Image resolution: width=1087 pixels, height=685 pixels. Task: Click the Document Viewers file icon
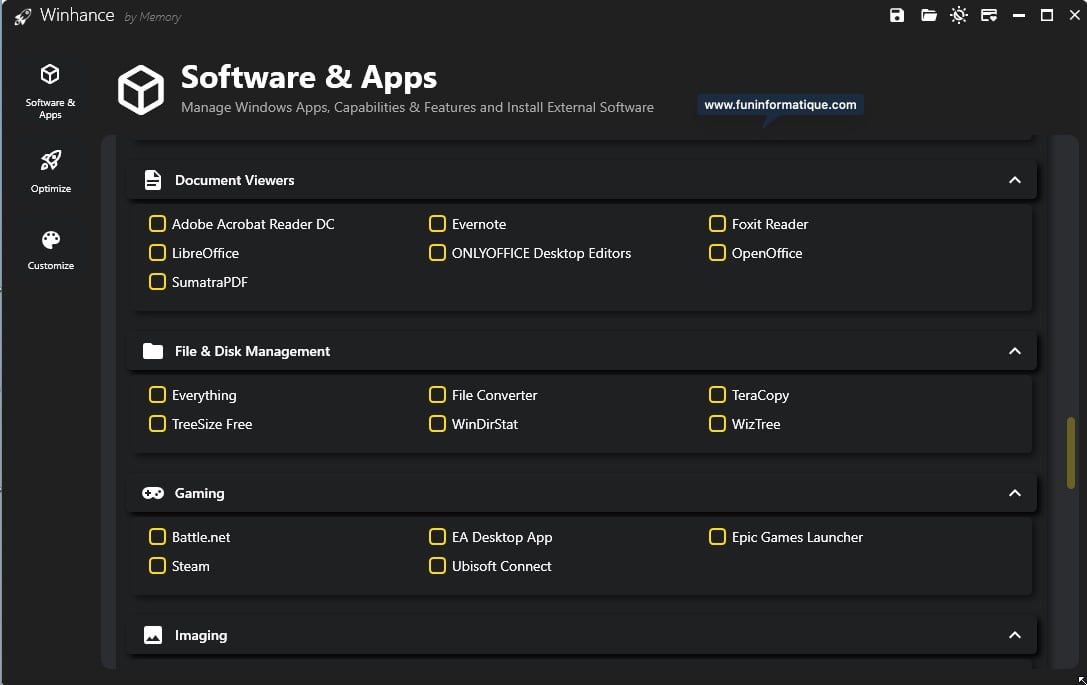[153, 180]
